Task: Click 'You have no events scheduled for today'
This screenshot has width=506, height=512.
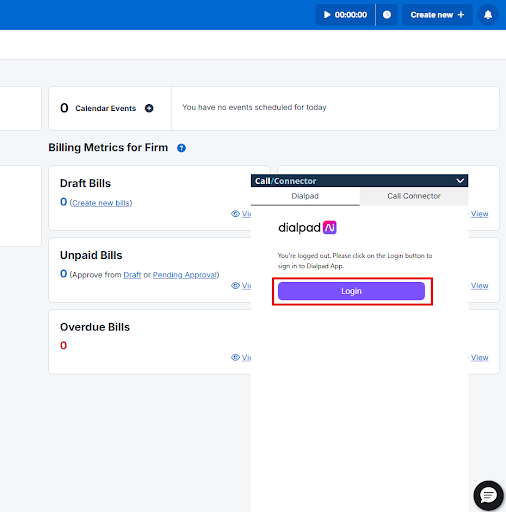Action: pyautogui.click(x=254, y=107)
